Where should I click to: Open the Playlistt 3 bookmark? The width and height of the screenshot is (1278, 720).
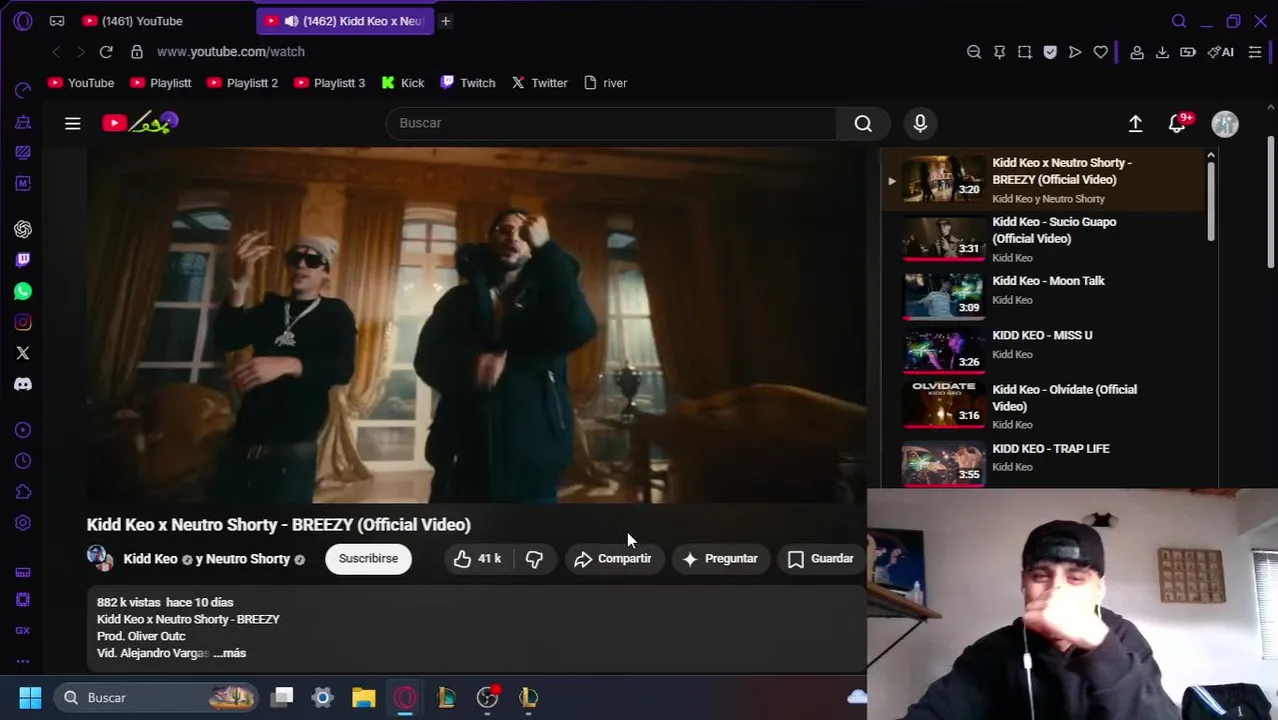point(330,83)
